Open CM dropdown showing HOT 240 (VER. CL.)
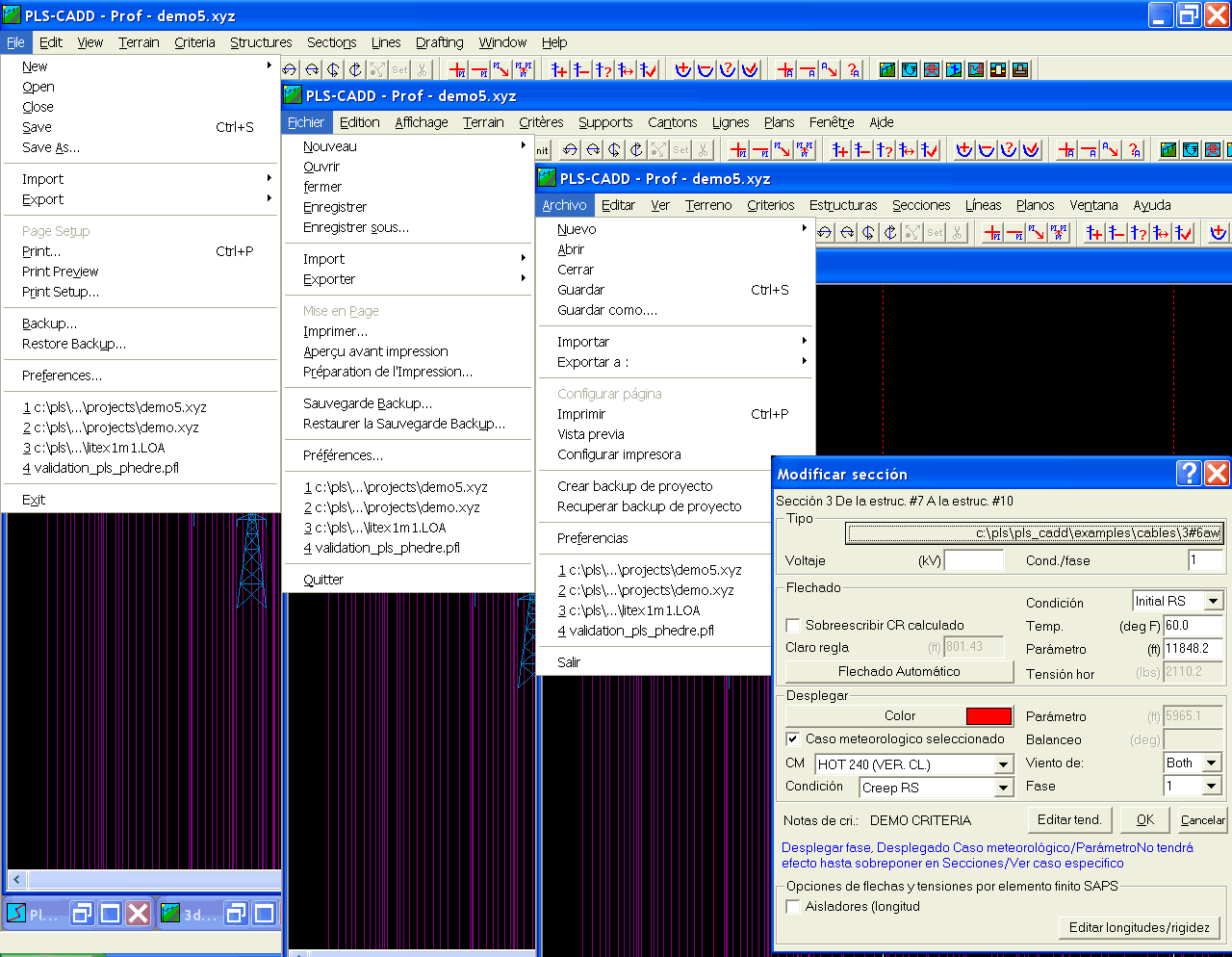Screen dimensions: 1232x957 [x=1003, y=764]
